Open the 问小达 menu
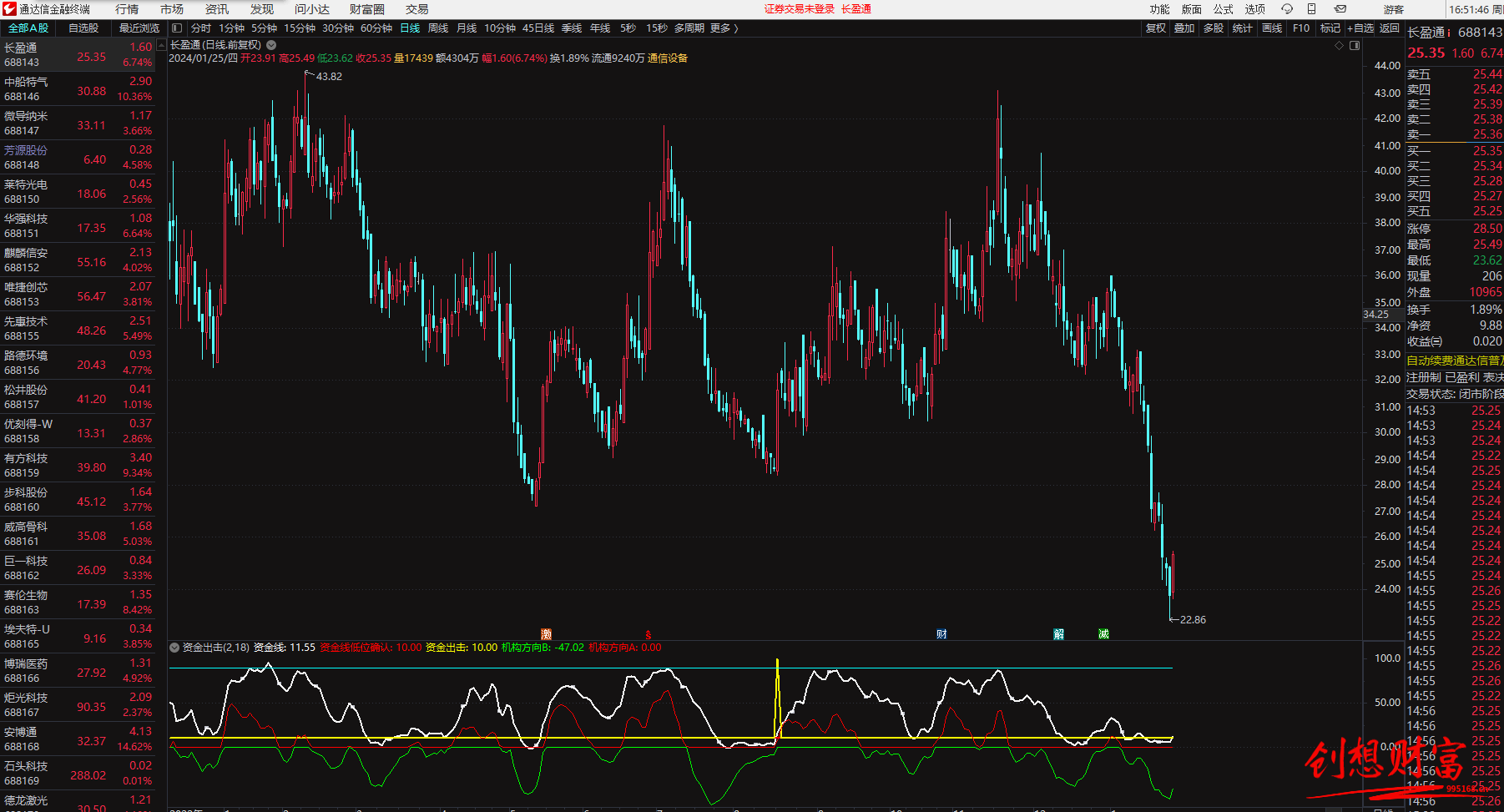 (312, 9)
